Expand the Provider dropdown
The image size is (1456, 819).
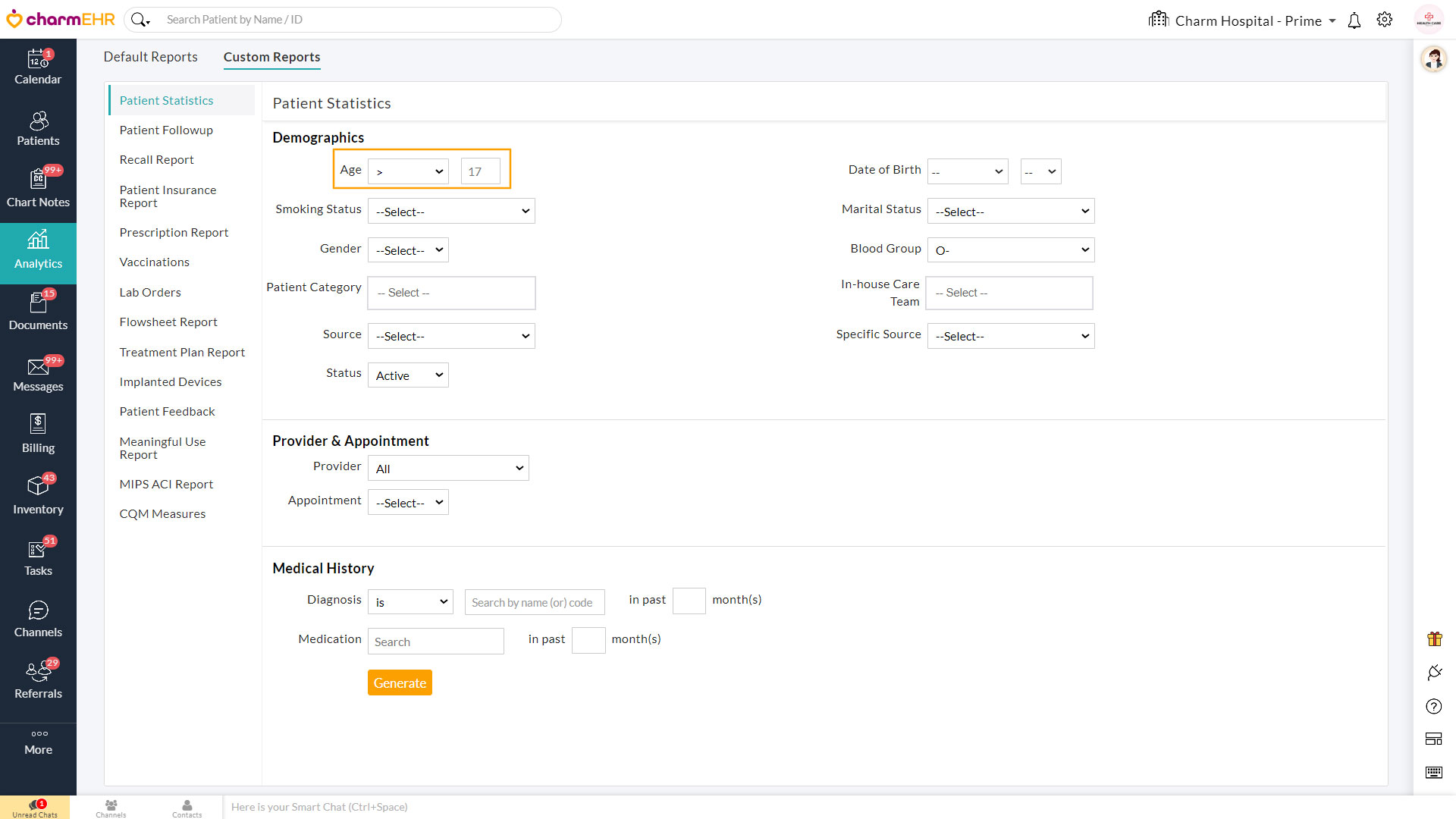point(448,469)
